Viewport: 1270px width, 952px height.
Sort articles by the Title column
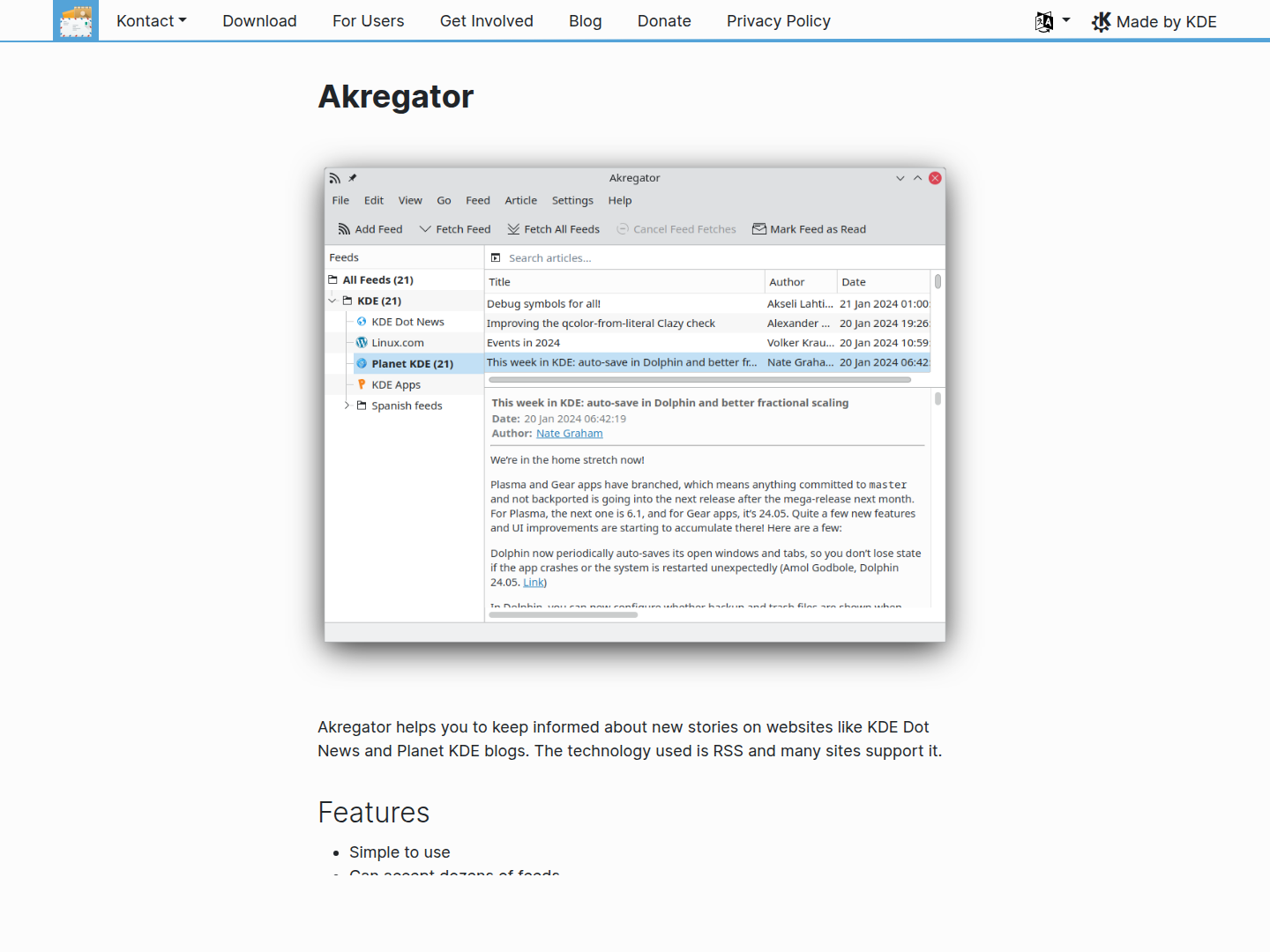point(625,282)
